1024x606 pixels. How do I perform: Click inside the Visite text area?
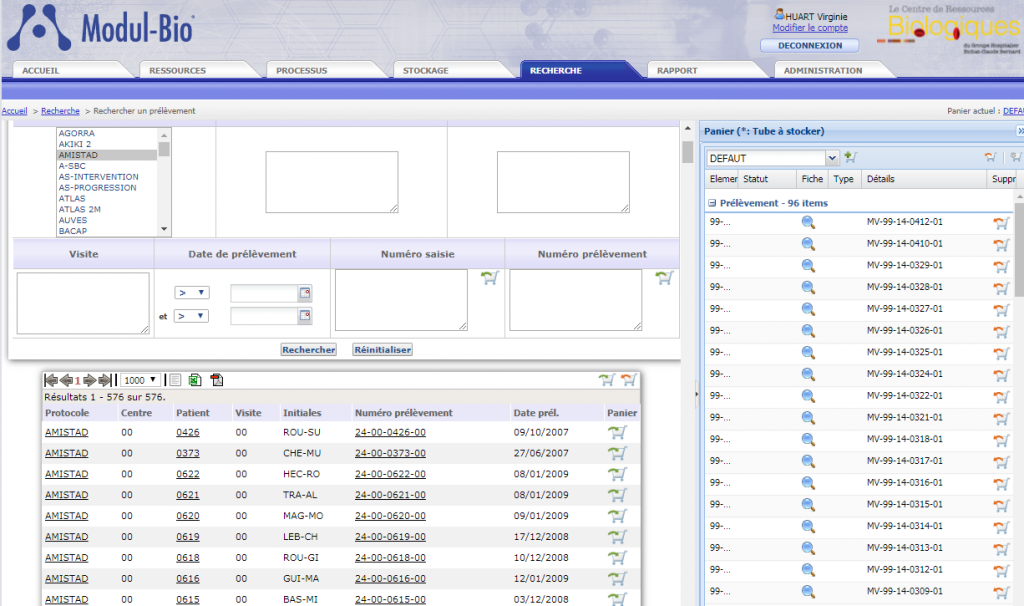tap(82, 302)
